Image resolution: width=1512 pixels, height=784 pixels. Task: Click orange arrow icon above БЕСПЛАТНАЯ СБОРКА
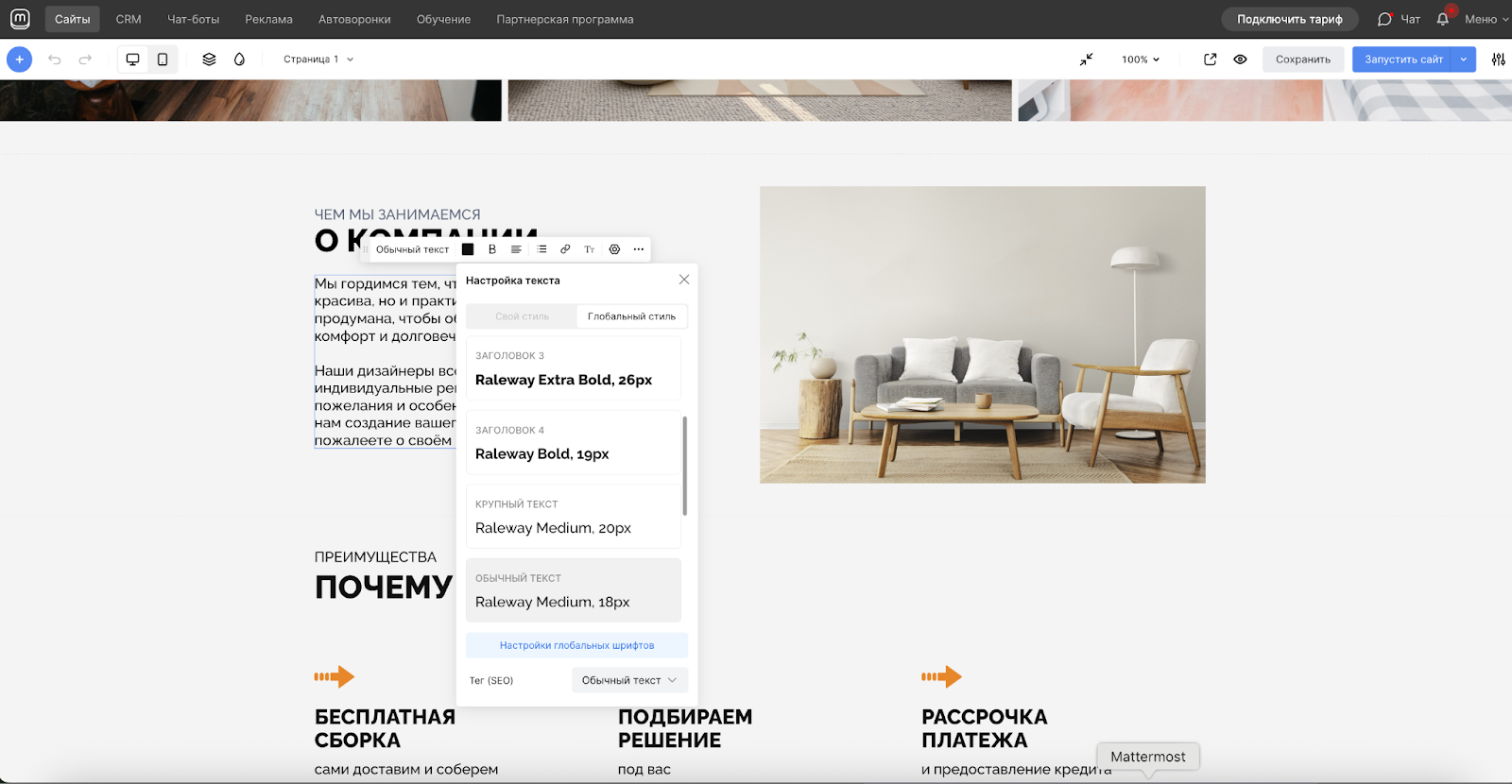tap(335, 676)
